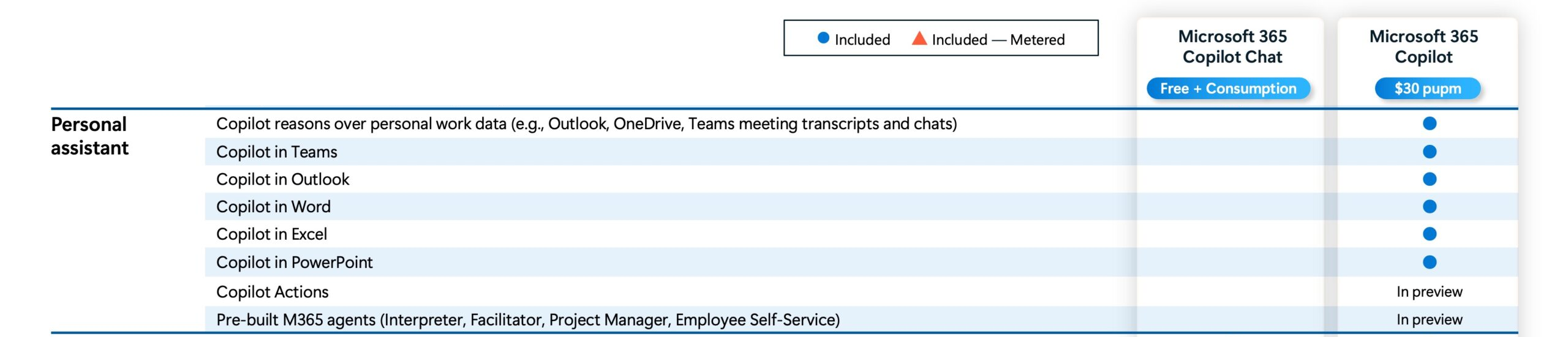The width and height of the screenshot is (1568, 337).
Task: Select the Microsoft 365 Copilot Chat heading
Action: tap(1232, 46)
